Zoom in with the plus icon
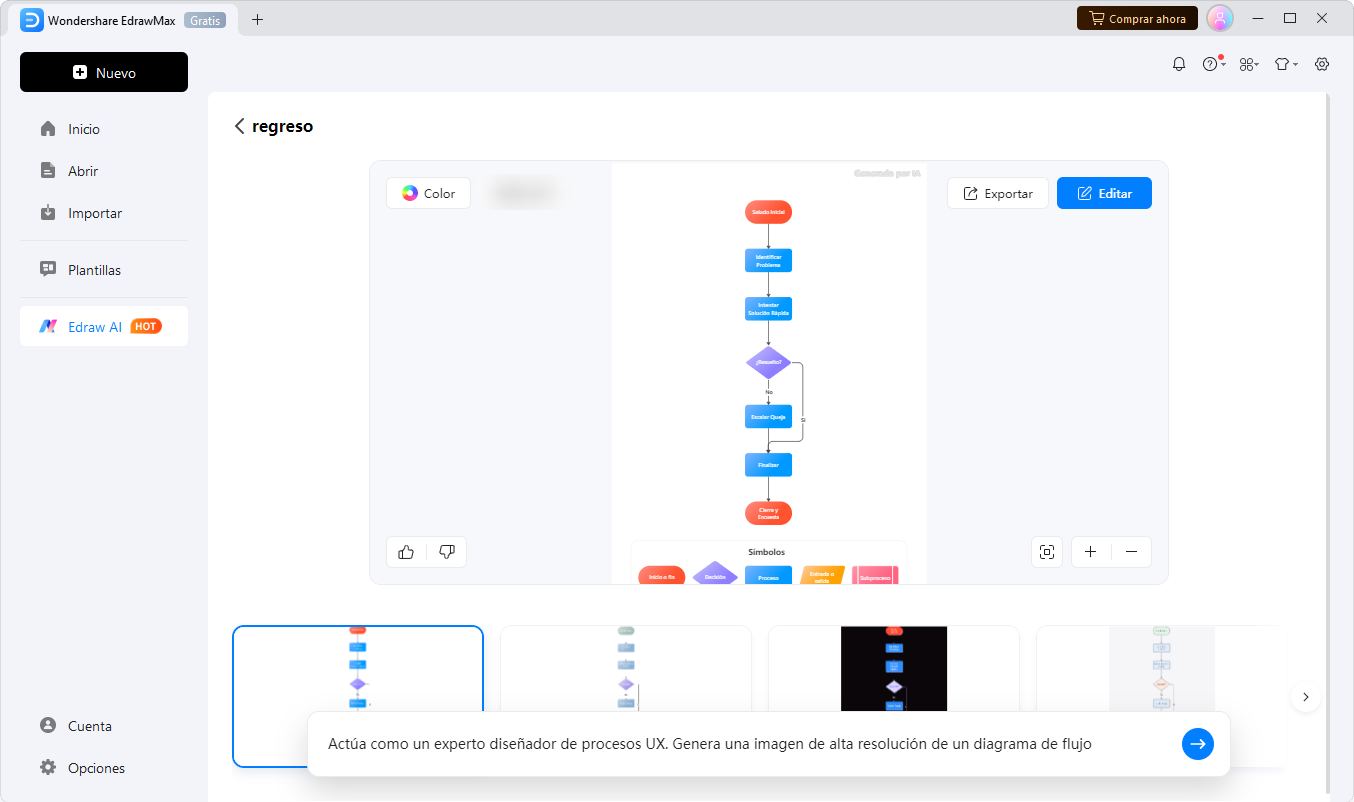Screen dimensions: 1354x802 [1090, 551]
